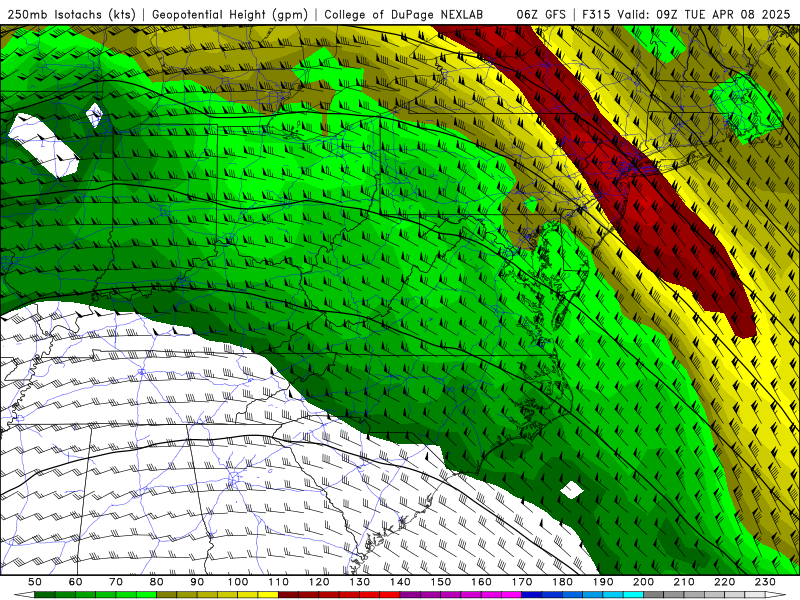Click the legend value 90

coord(197,582)
